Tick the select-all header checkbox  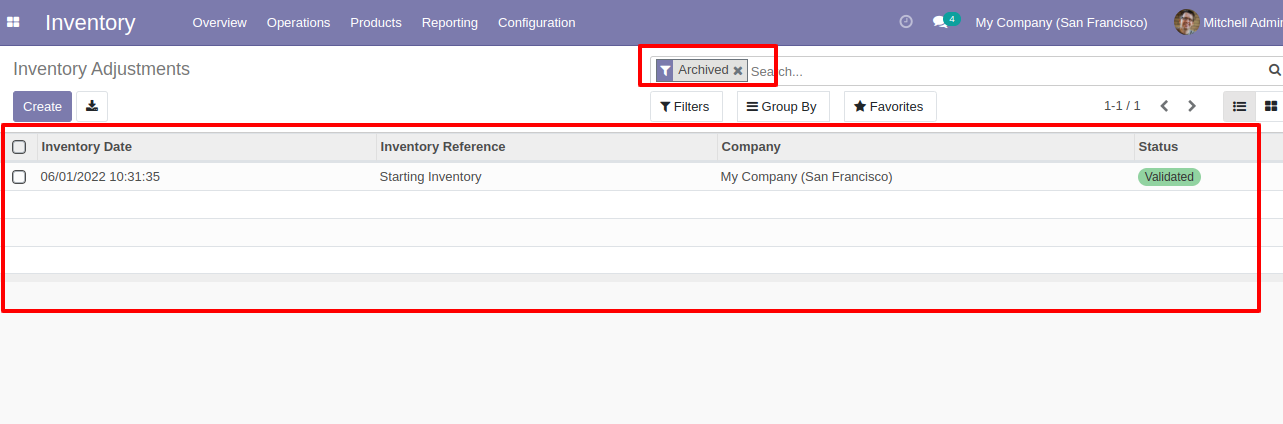(19, 147)
